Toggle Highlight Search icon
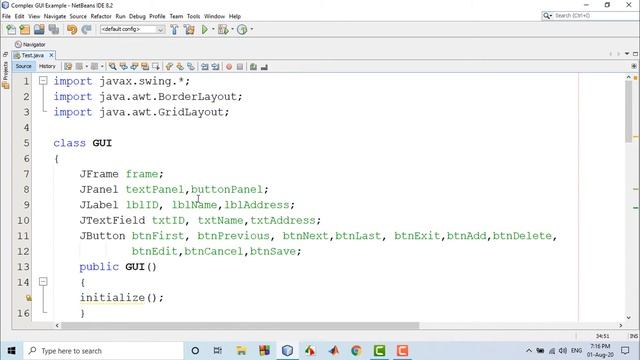This screenshot has height=360, width=640. 144,67
